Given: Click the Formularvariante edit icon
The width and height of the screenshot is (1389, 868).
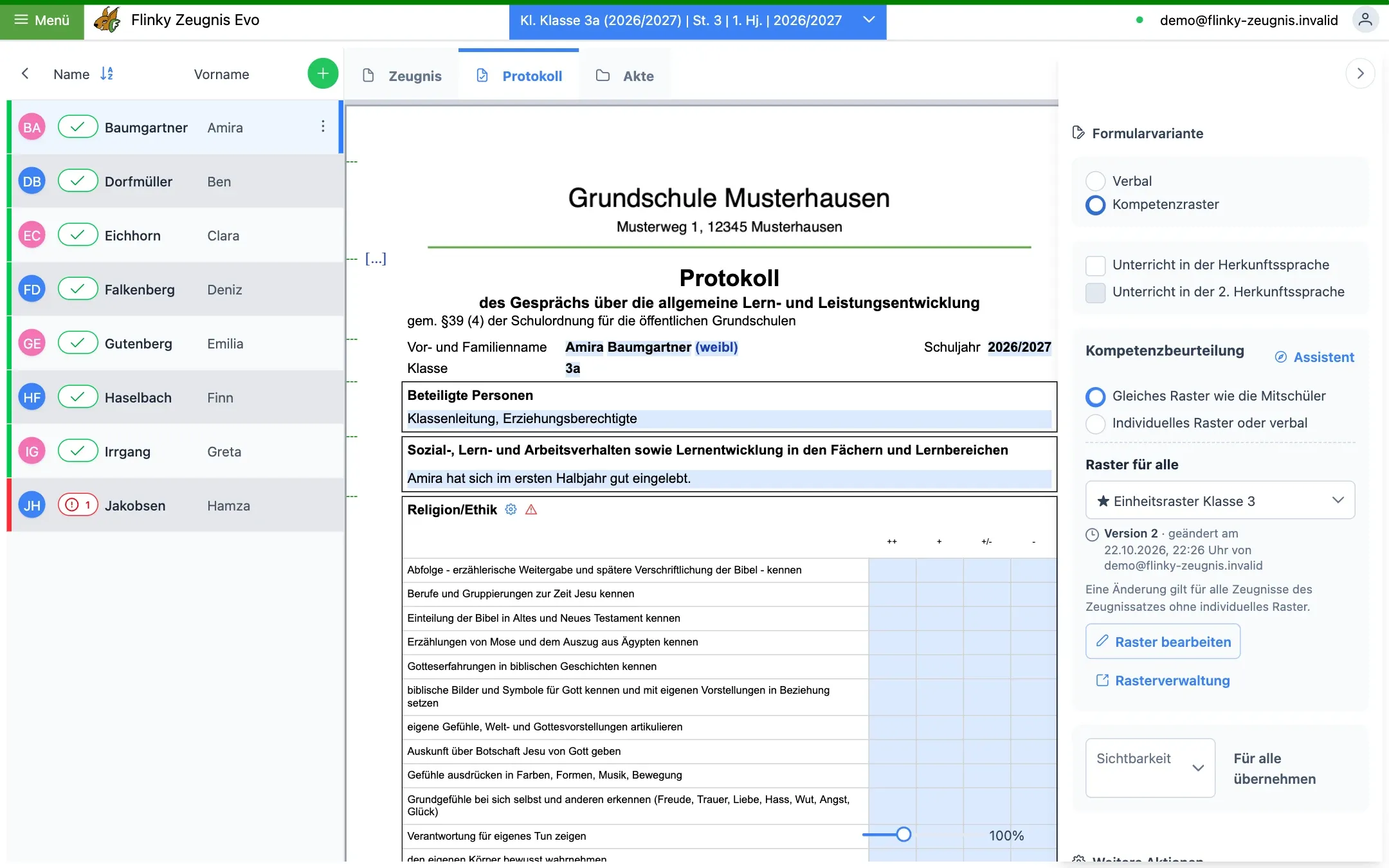Looking at the screenshot, I should (x=1078, y=133).
